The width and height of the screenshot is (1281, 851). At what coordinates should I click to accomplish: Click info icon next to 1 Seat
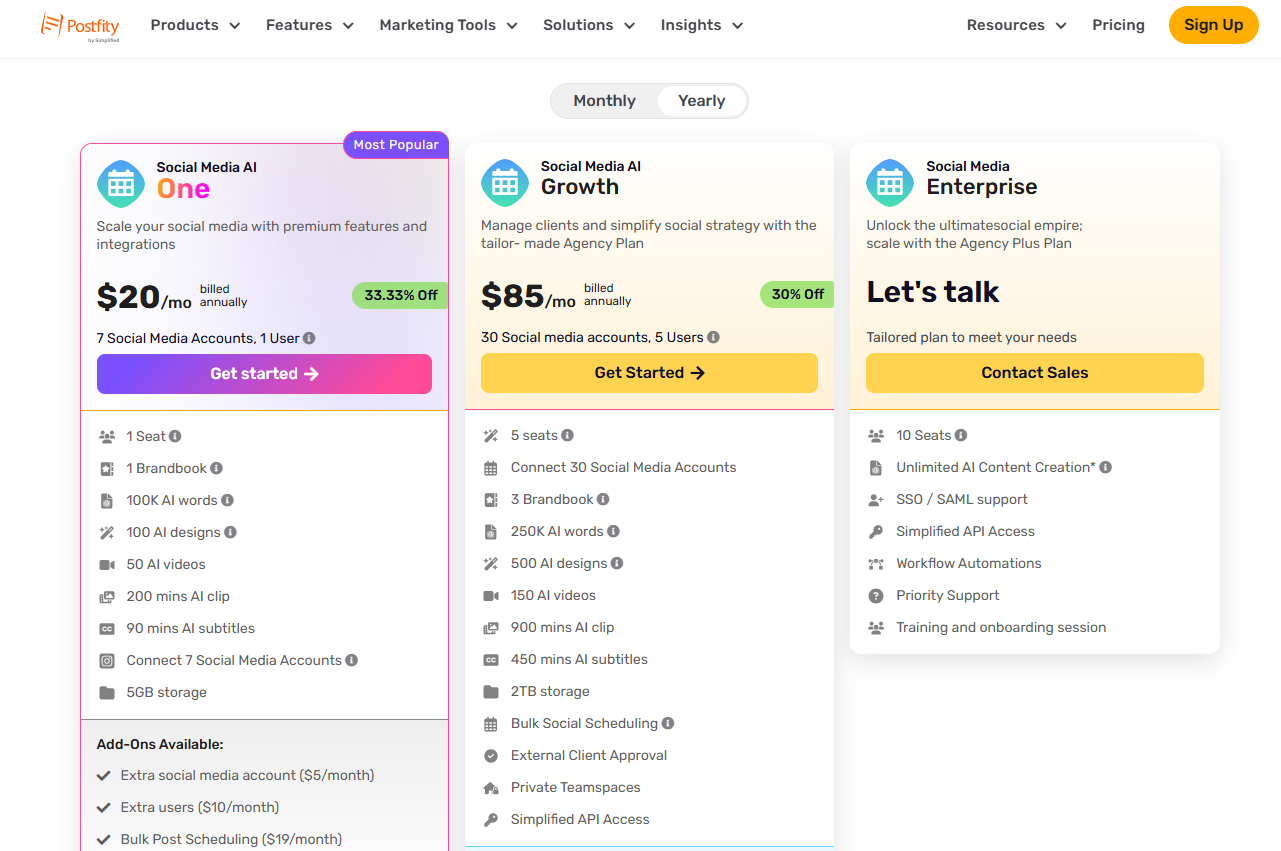[x=175, y=436]
